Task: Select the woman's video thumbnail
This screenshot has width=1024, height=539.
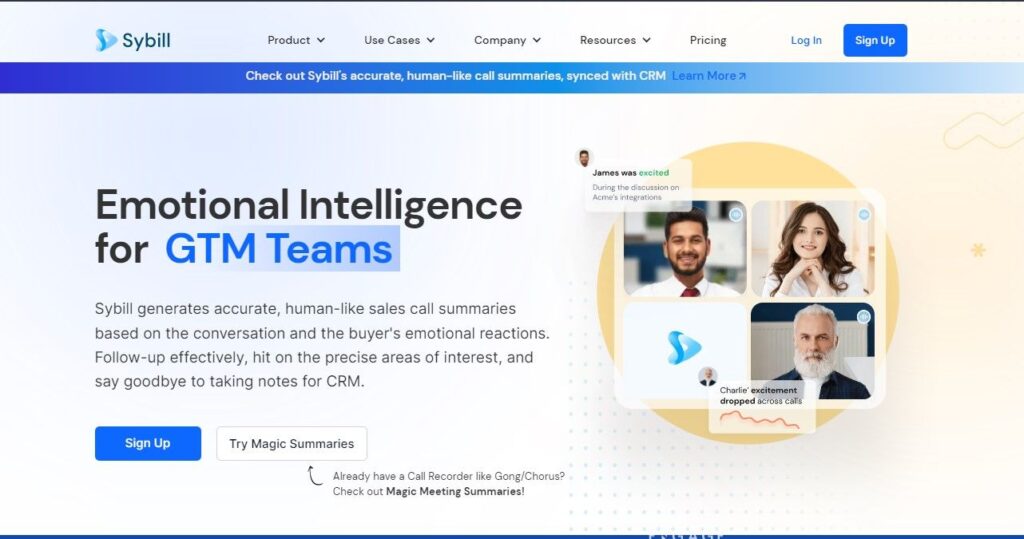Action: [x=812, y=249]
